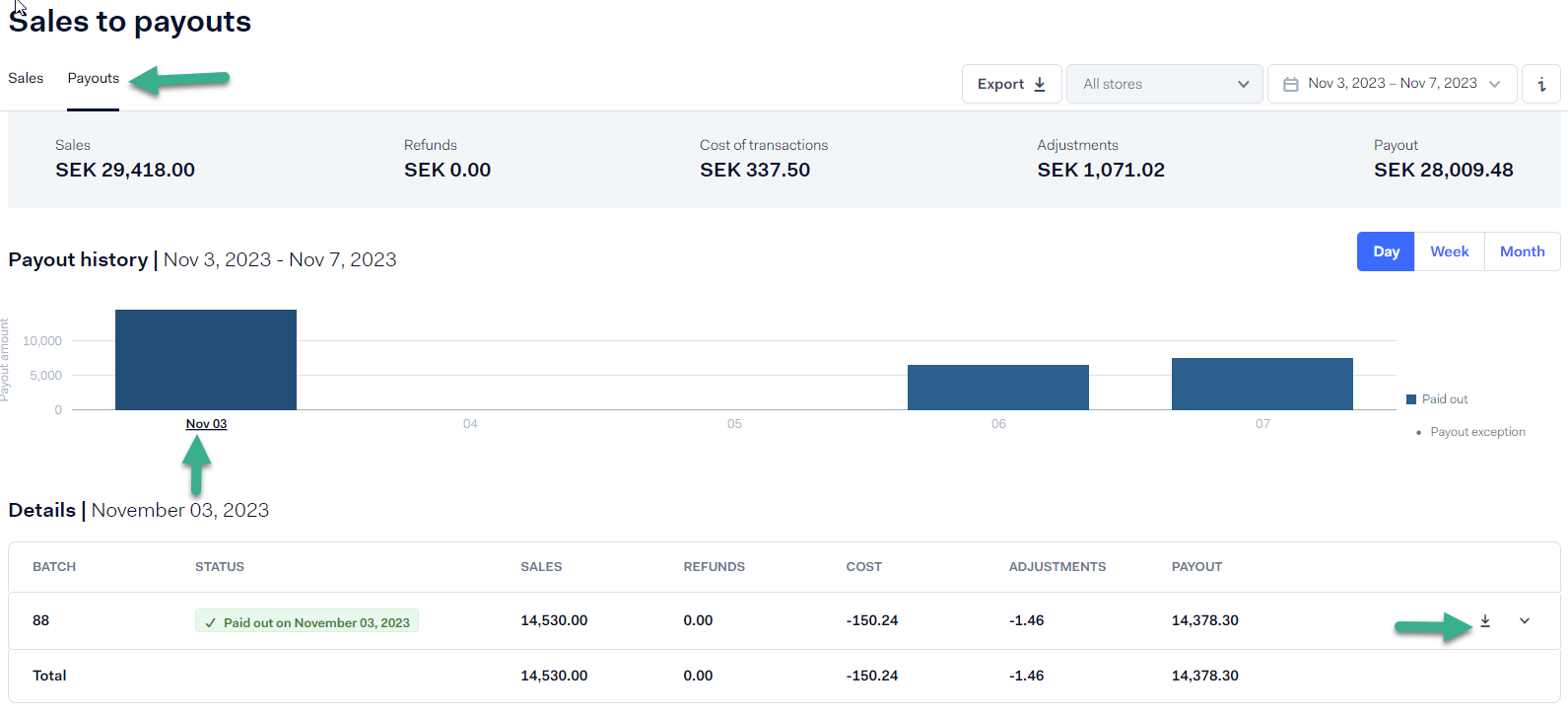Switch chart view to Week
The height and width of the screenshot is (714, 1568).
(1449, 251)
